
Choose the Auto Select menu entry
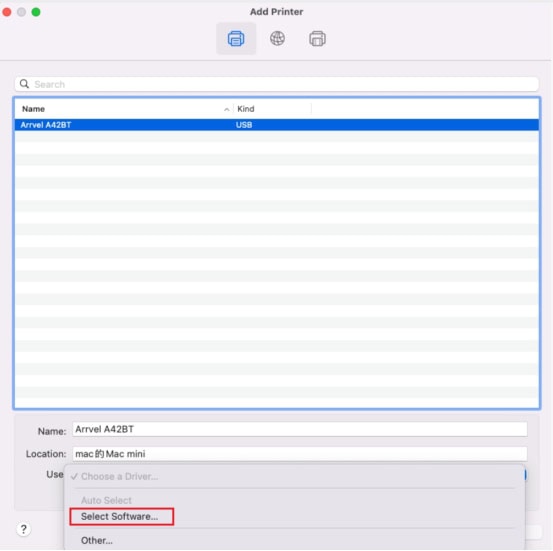[x=106, y=500]
